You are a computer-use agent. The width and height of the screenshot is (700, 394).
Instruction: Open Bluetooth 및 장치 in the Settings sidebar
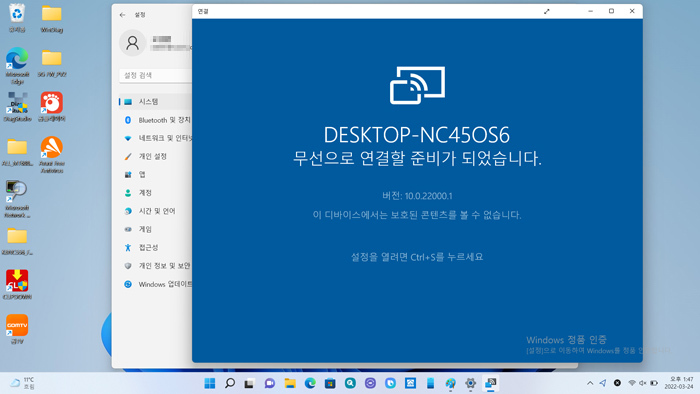point(155,120)
